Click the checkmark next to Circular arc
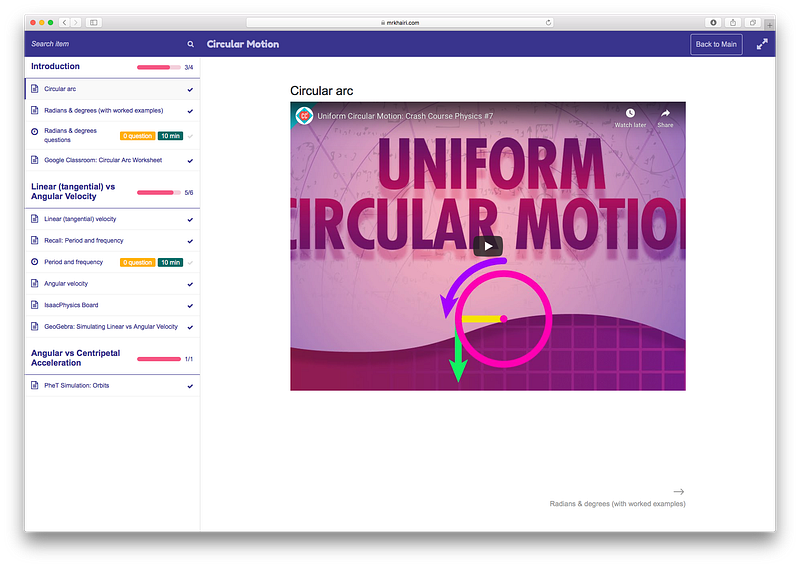Screen dimensions: 800x567 pos(190,90)
